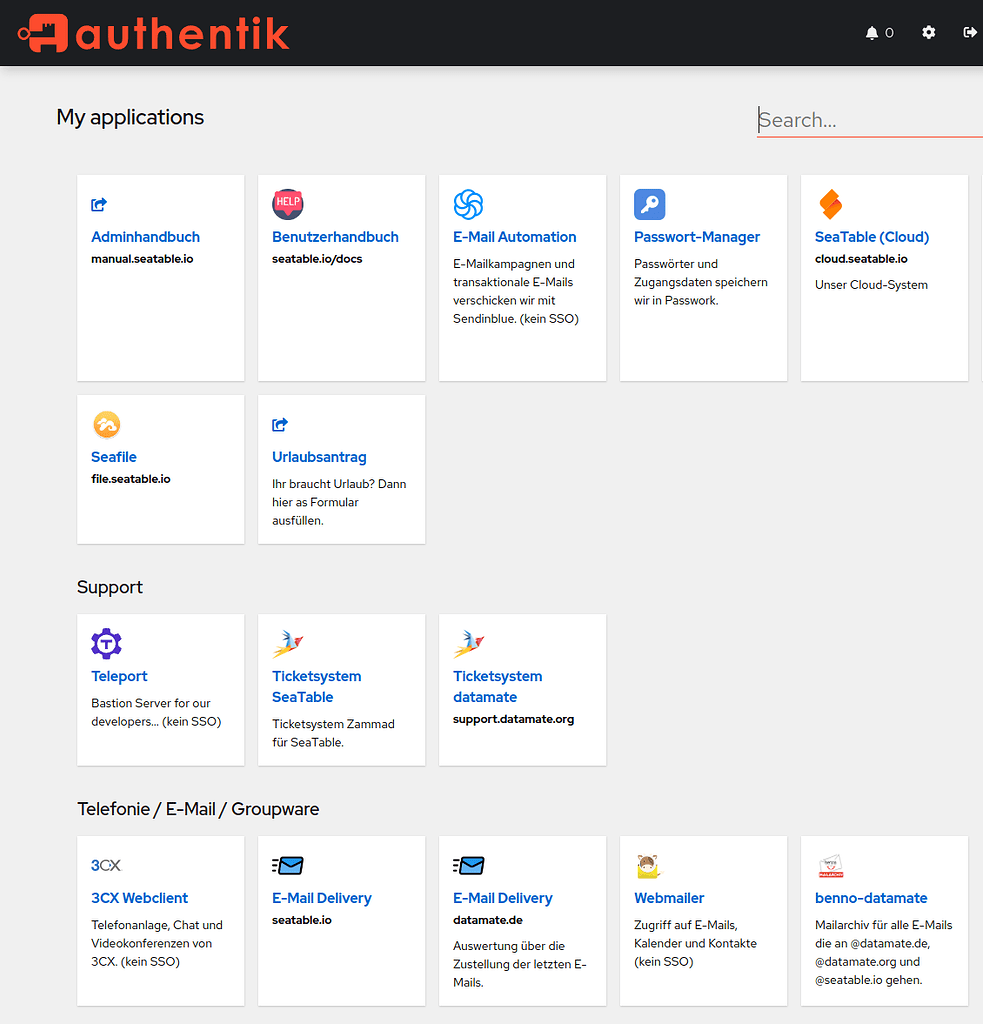Open Seafile via its cloud icon

click(107, 424)
